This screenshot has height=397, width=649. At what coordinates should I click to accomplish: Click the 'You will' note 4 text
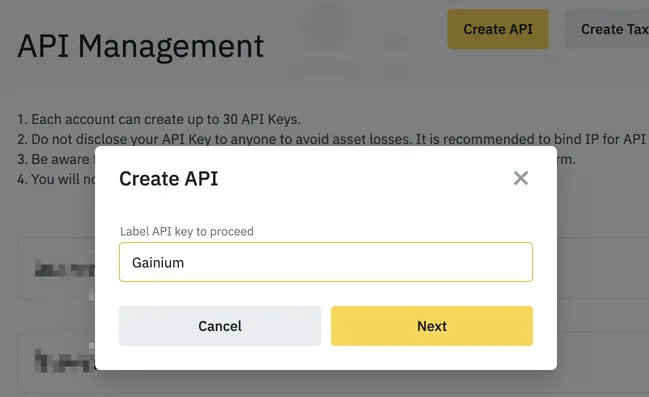[x=56, y=179]
